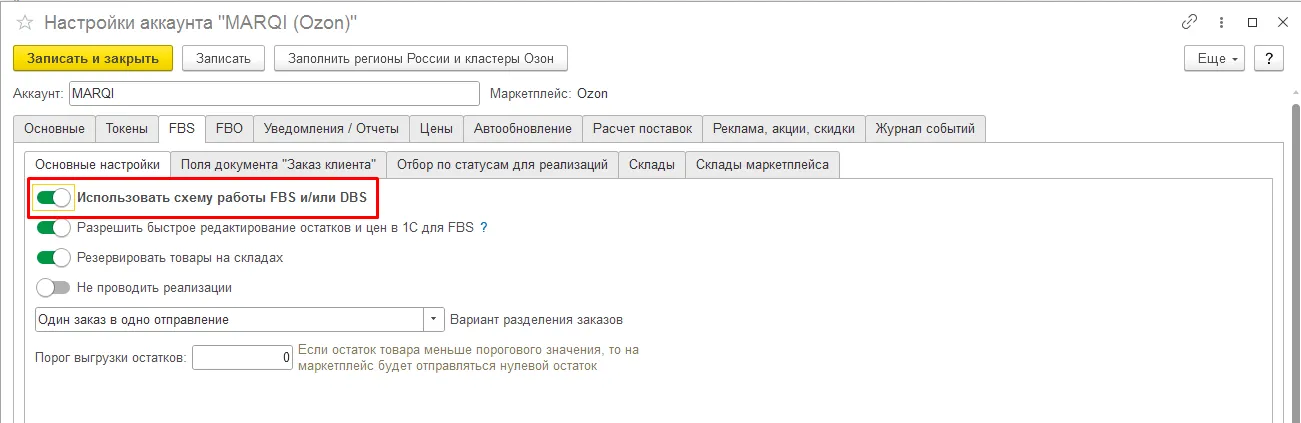
Task: Go to 'Поля документа "Заказ клиента"' sub-tab
Action: pos(278,165)
